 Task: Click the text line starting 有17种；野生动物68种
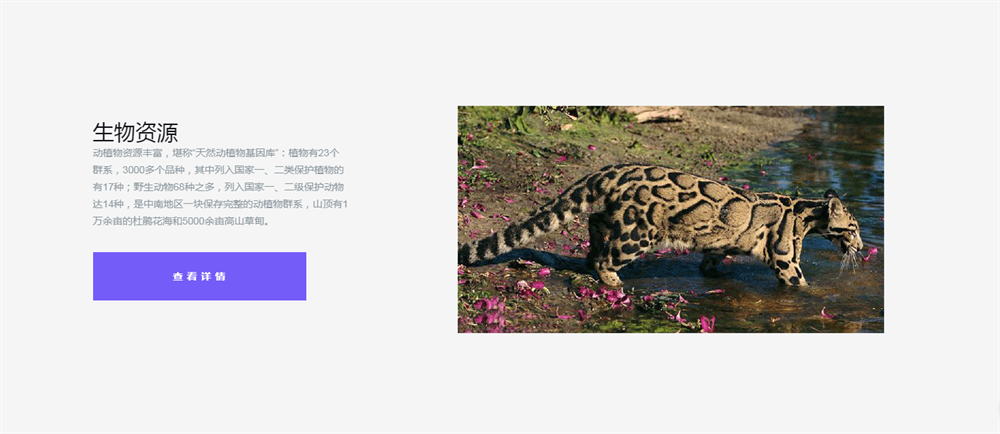218,187
